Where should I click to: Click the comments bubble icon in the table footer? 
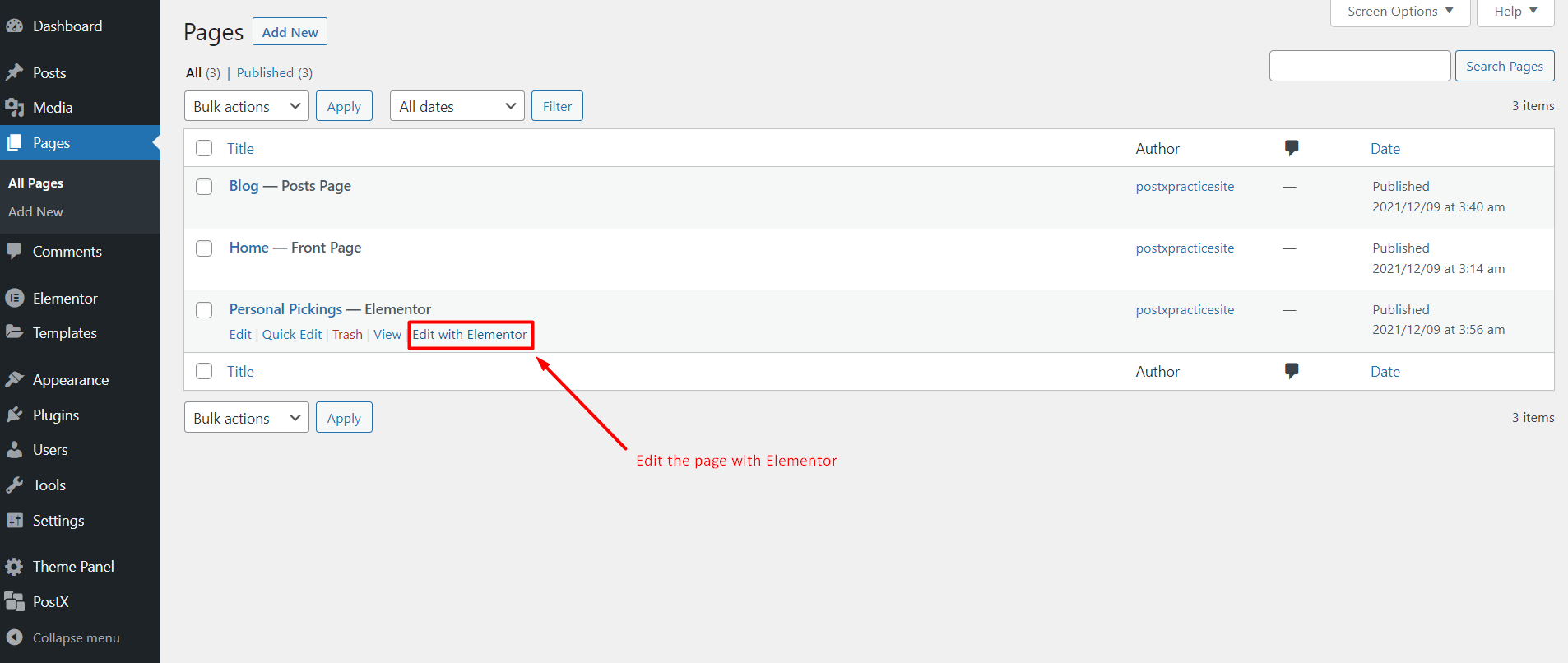pos(1292,371)
